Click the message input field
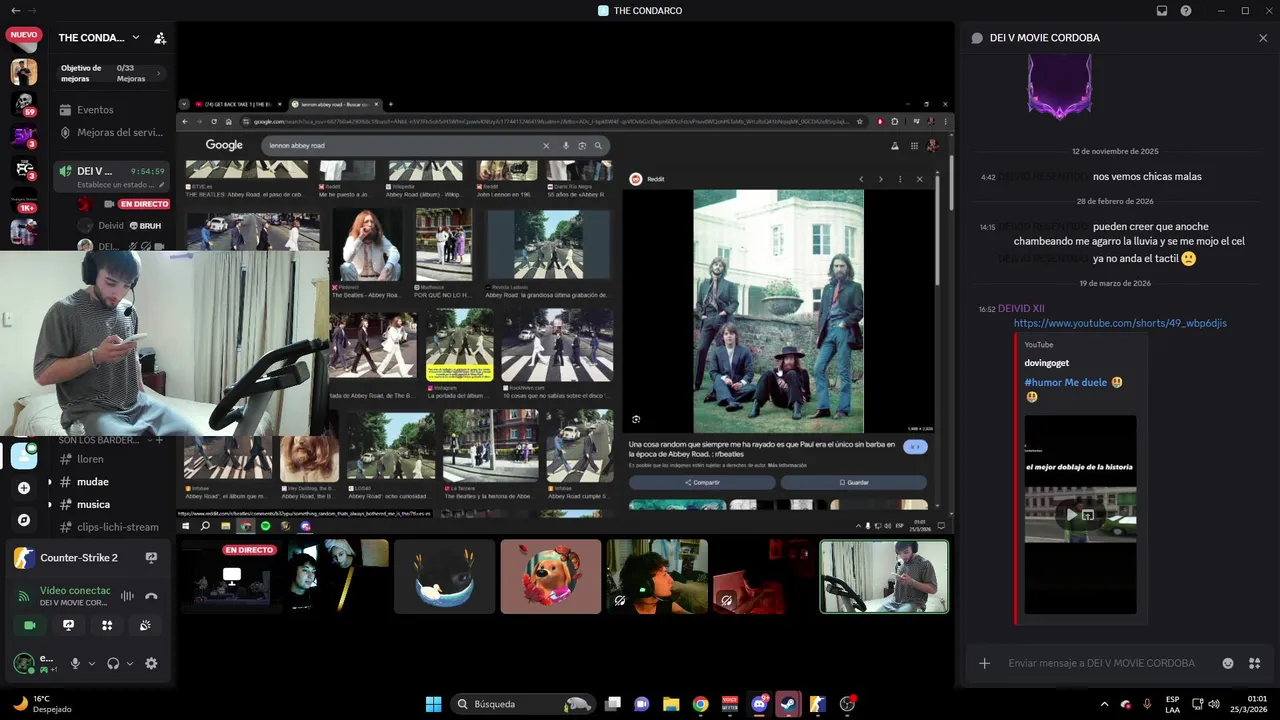Screen dimensions: 1280x720 pos(1101,663)
